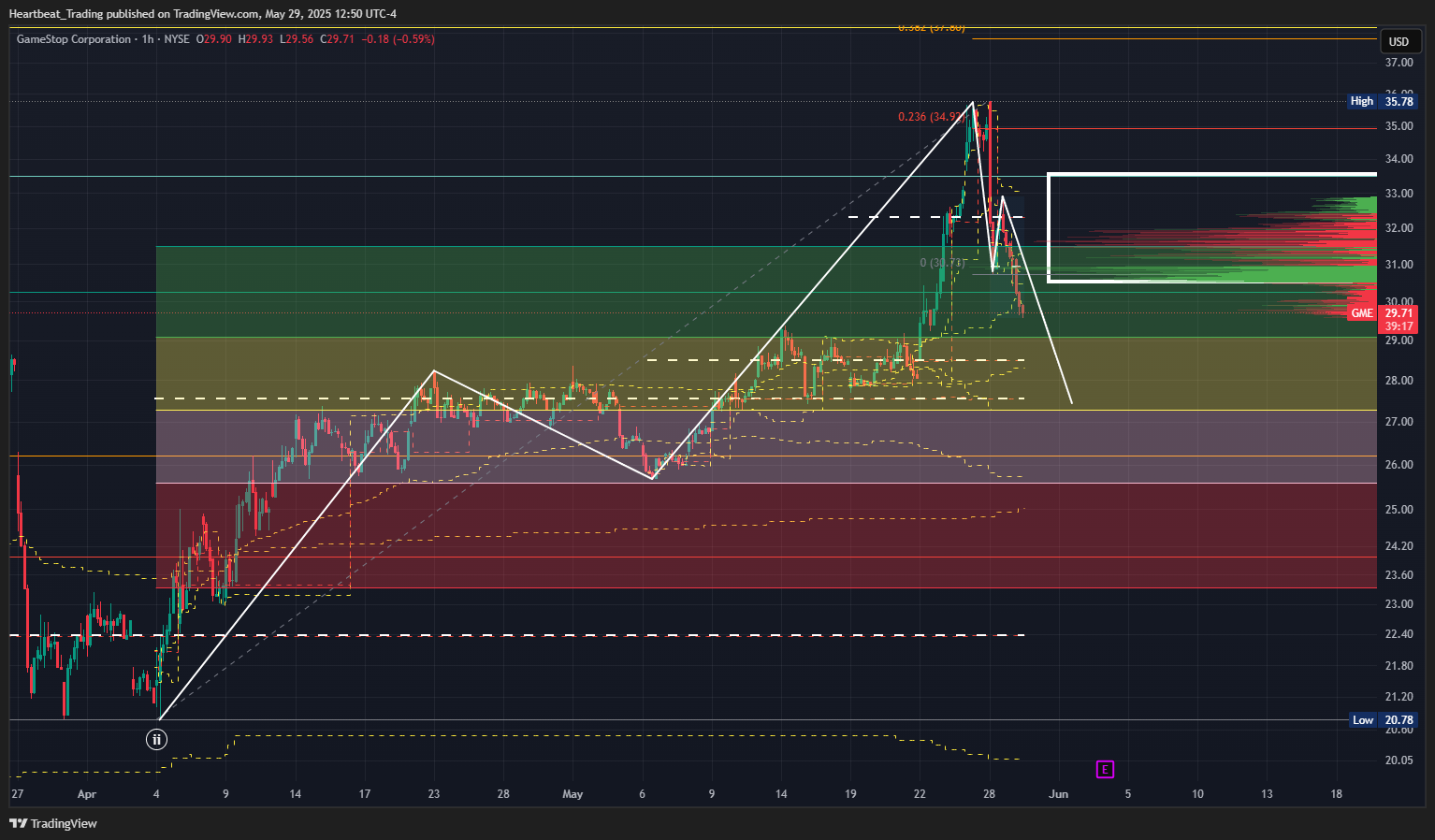Click 29.00 on the price axis

pos(1399,340)
